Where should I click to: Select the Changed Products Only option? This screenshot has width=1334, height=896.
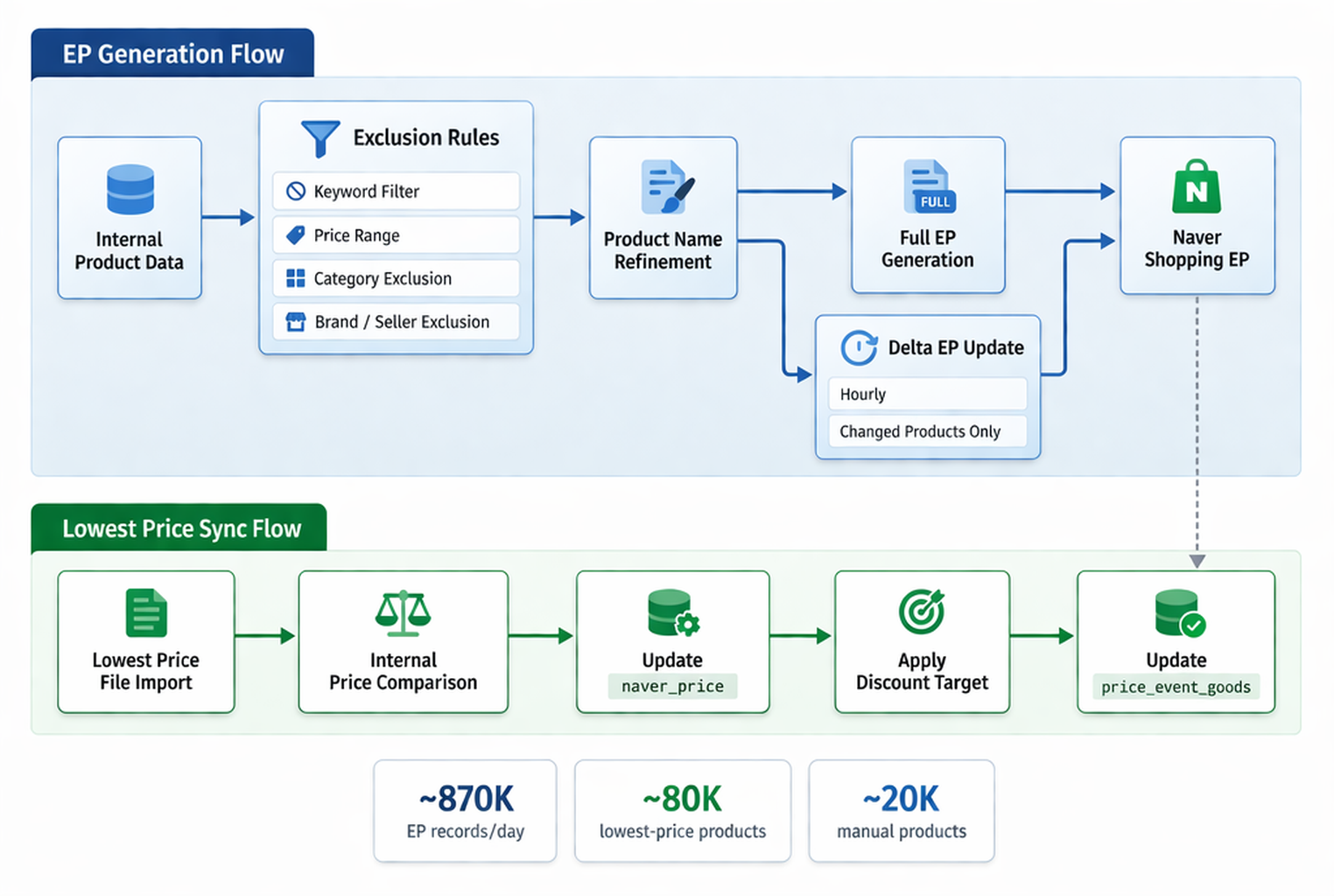[x=927, y=431]
